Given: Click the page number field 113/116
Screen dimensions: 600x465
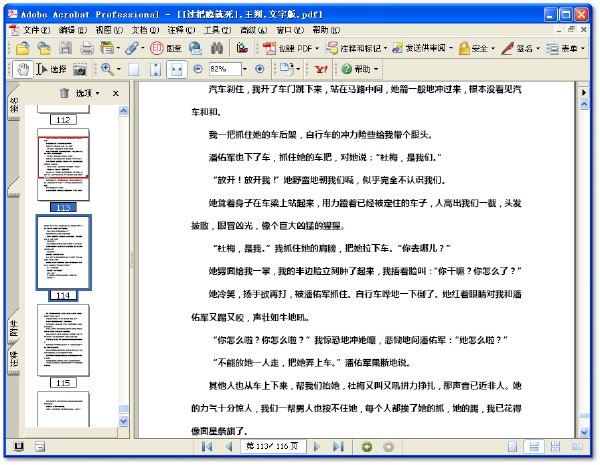Looking at the screenshot, I should pyautogui.click(x=273, y=446).
